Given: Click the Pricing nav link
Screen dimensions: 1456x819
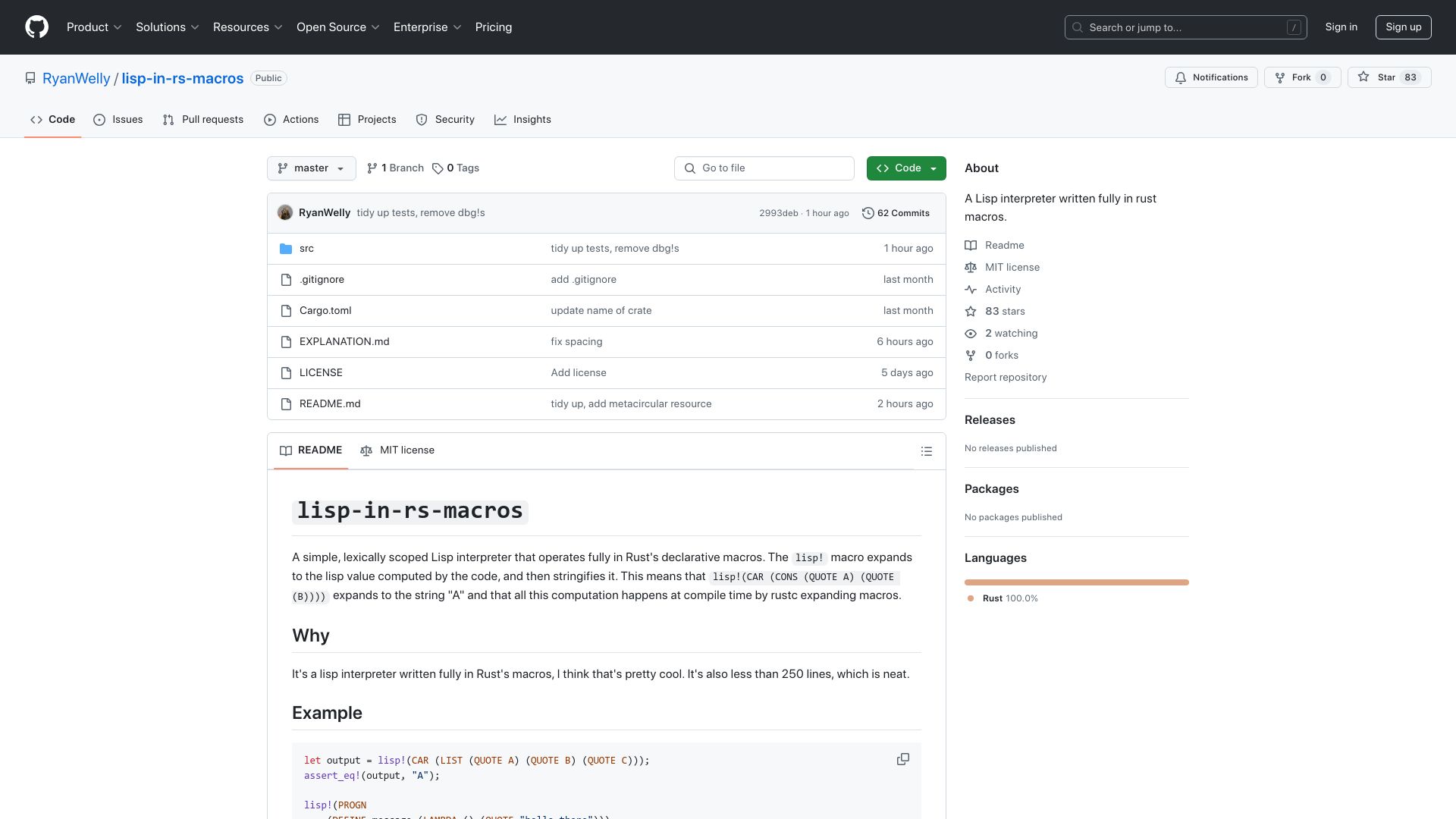Looking at the screenshot, I should (494, 27).
